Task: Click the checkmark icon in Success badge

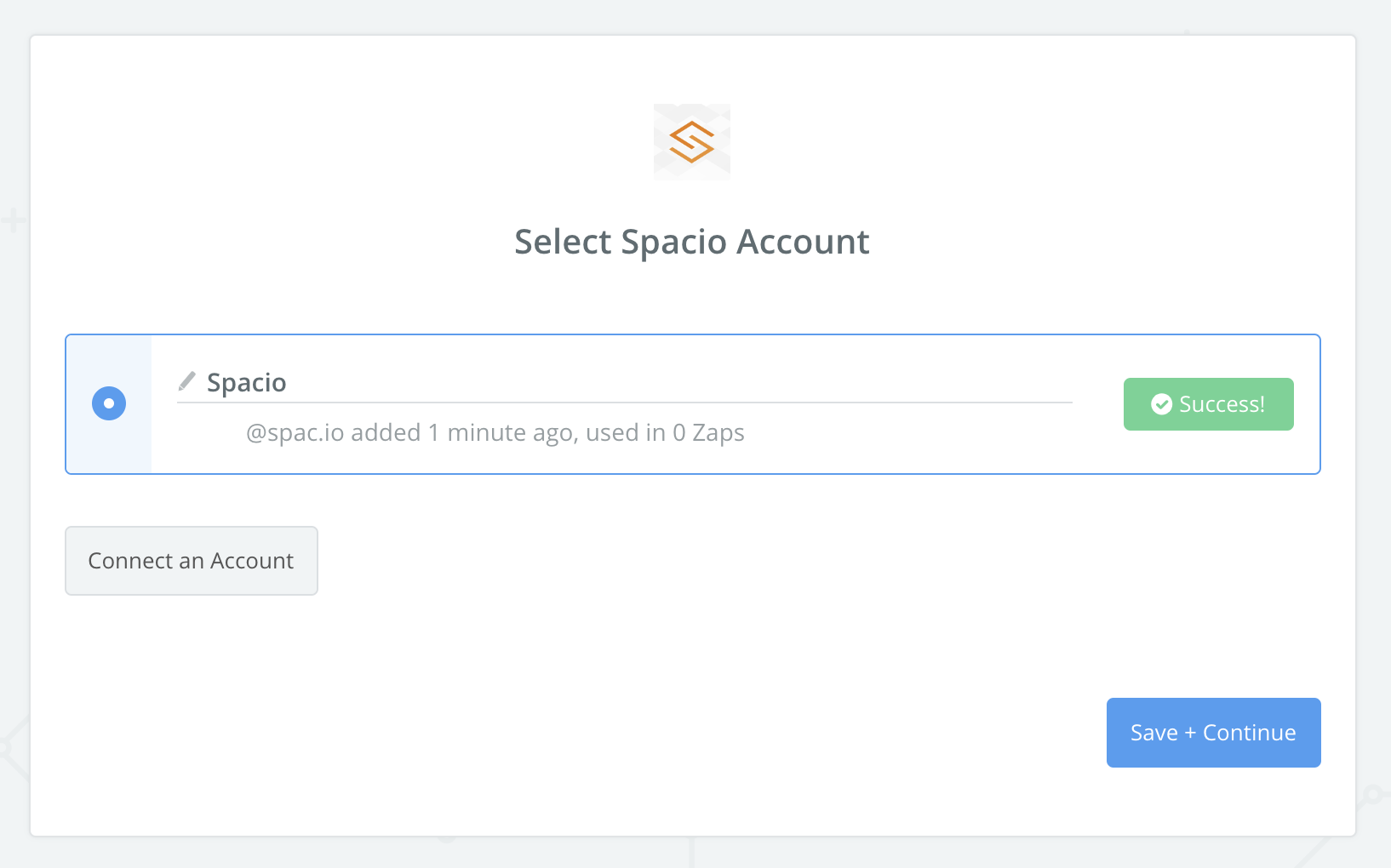Action: 1161,404
